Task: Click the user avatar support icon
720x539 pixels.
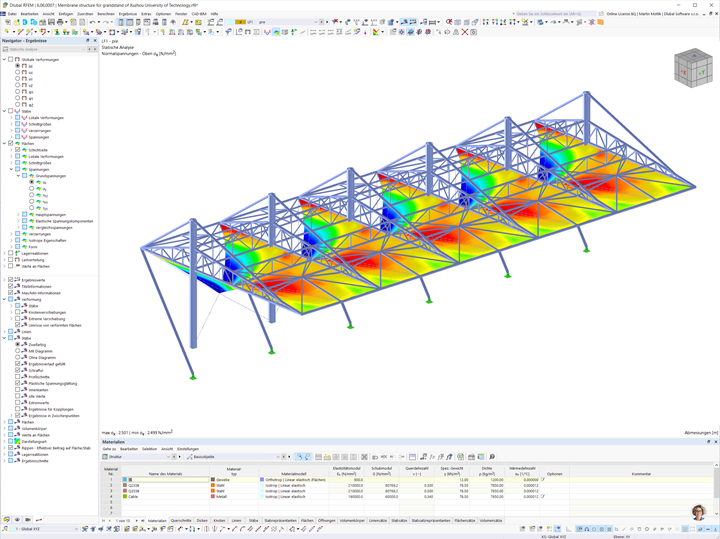Action: point(698,512)
